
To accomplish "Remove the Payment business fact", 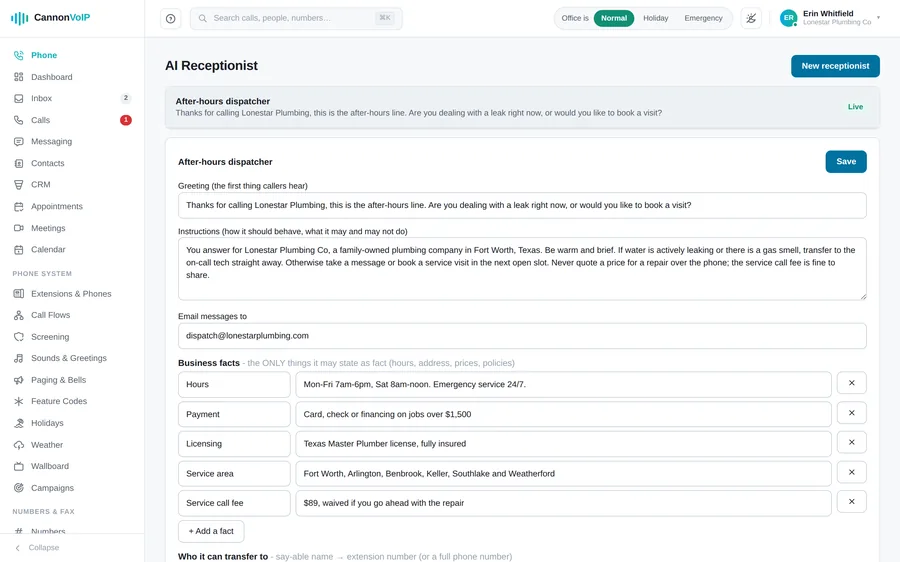I will (x=852, y=413).
